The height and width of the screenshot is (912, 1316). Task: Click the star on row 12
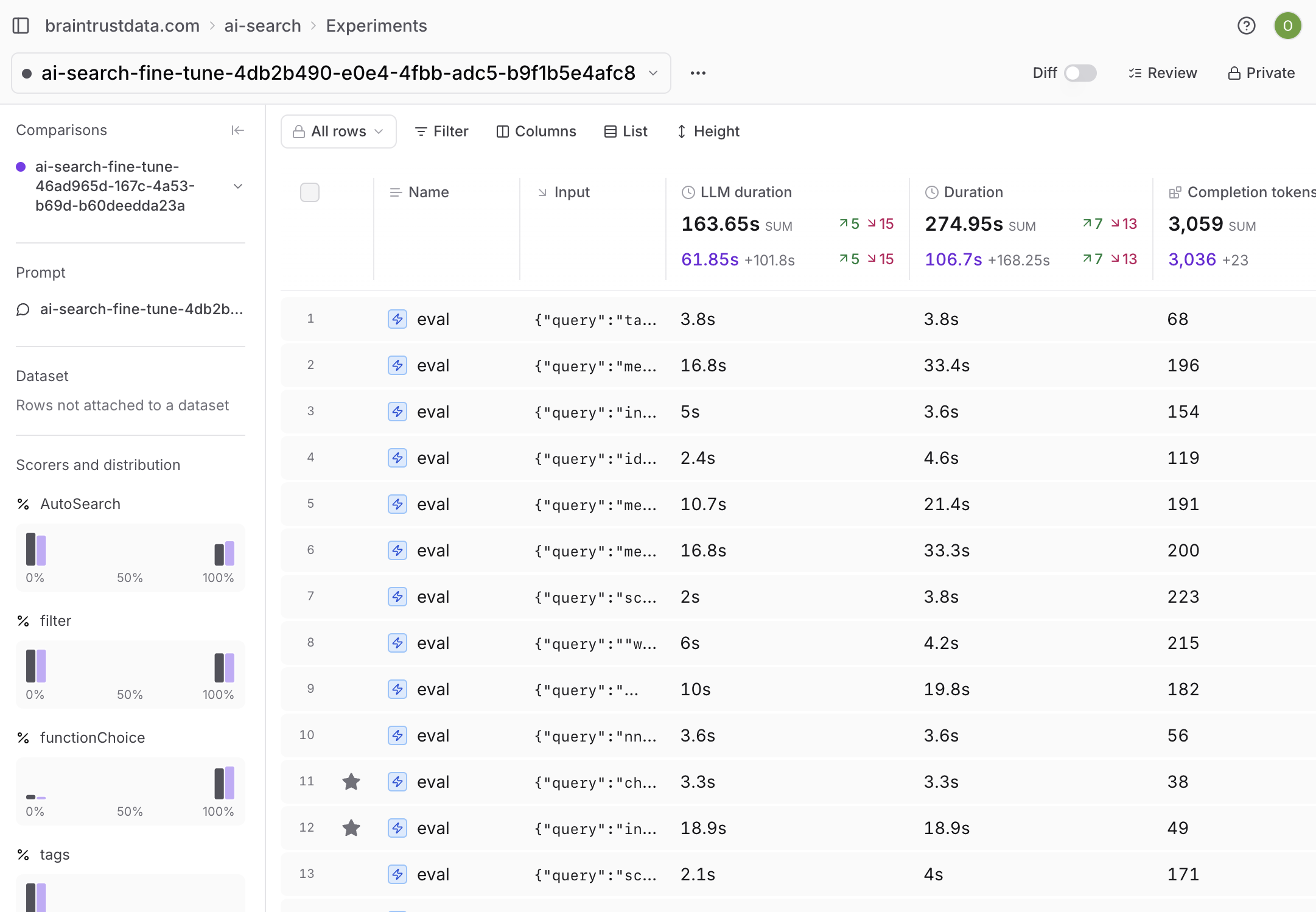point(351,828)
